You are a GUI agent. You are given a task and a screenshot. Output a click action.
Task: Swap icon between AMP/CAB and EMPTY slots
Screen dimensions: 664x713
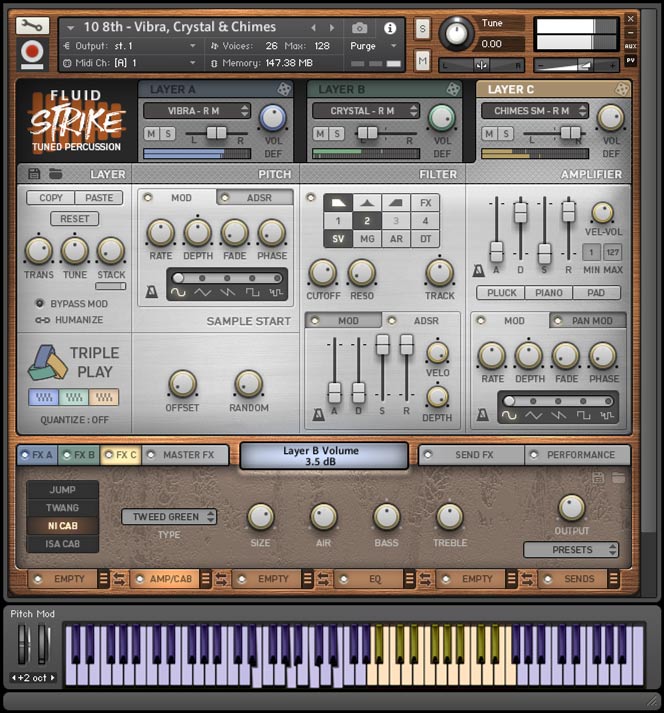pos(221,579)
